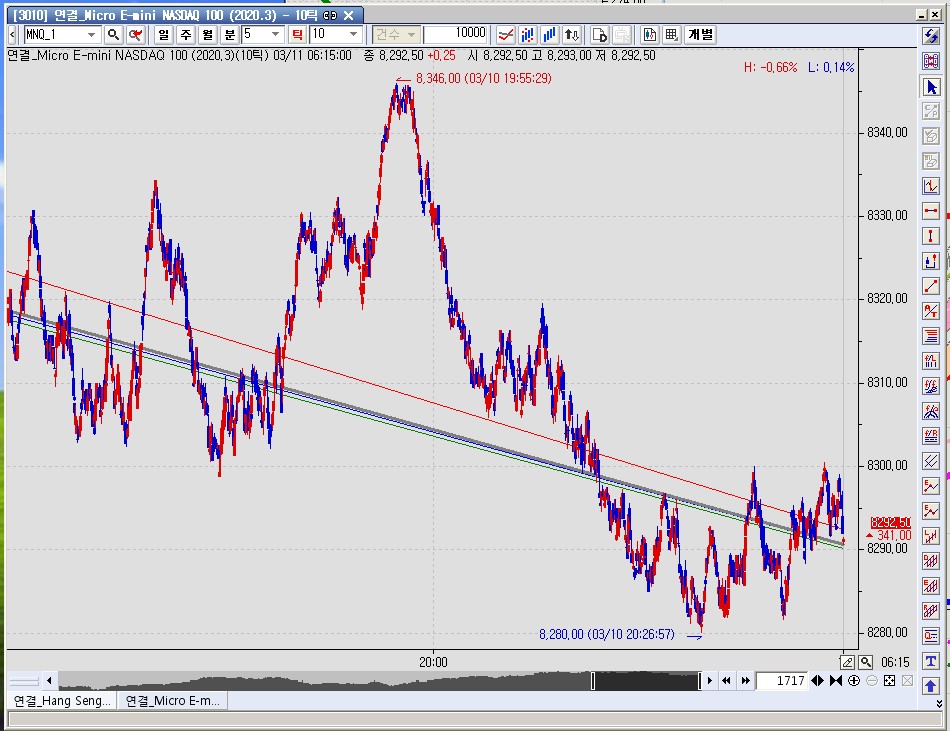Switch chart to weekly (주) period
Screen dimensions: 950x731
[x=185, y=34]
